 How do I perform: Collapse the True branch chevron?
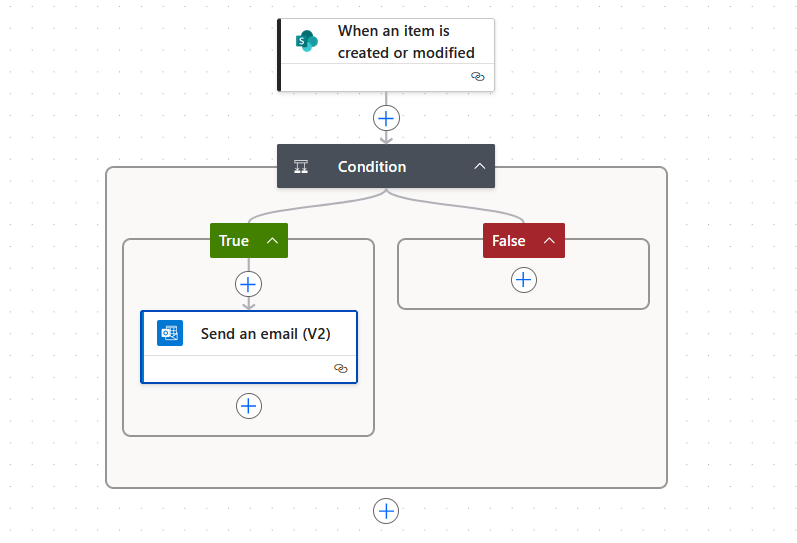pyautogui.click(x=272, y=240)
